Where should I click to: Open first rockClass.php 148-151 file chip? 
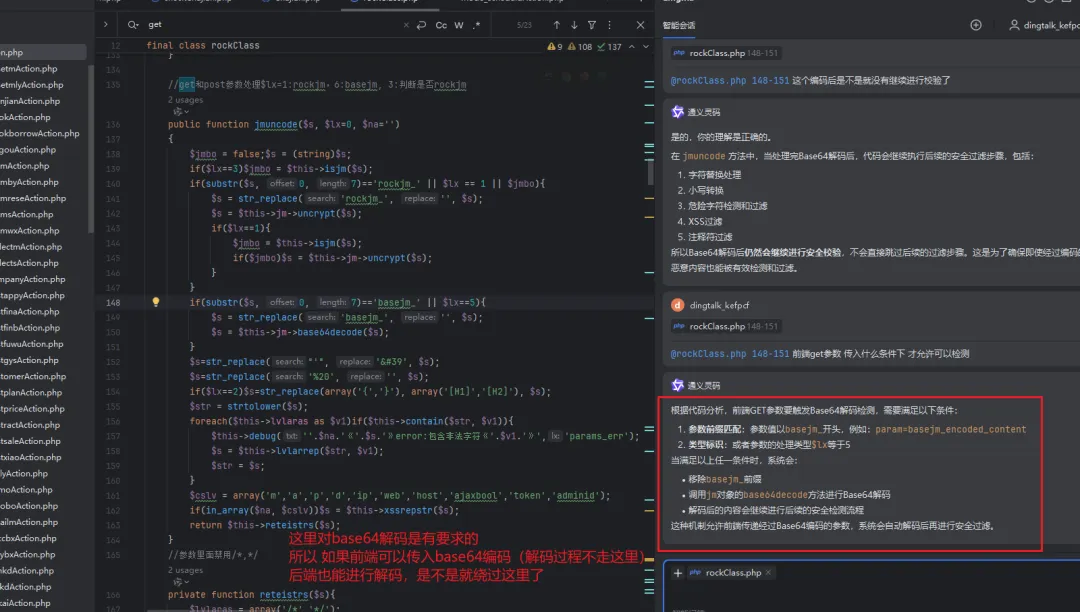[726, 53]
